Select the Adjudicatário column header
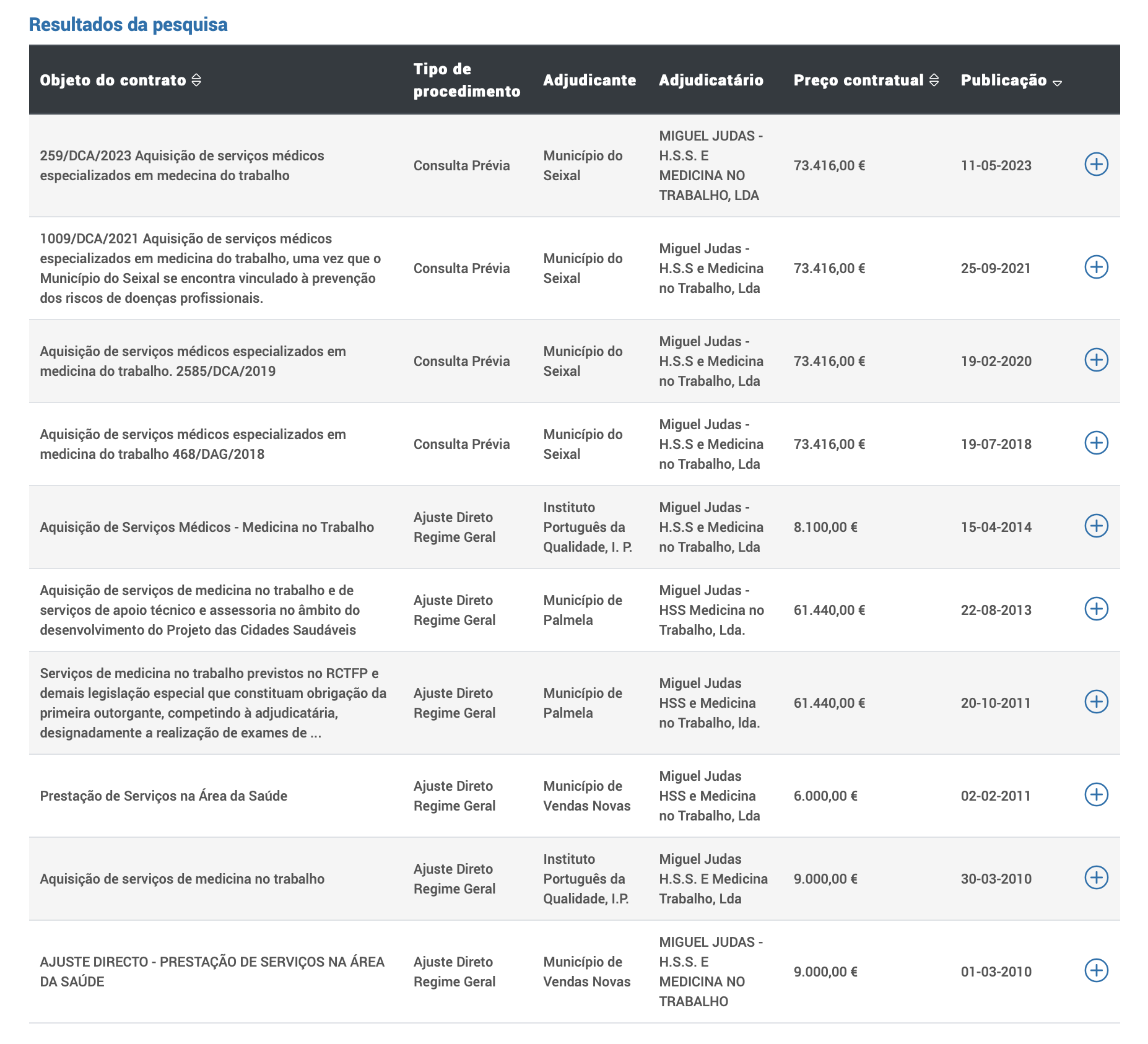This screenshot has height=1044, width=1148. [710, 80]
